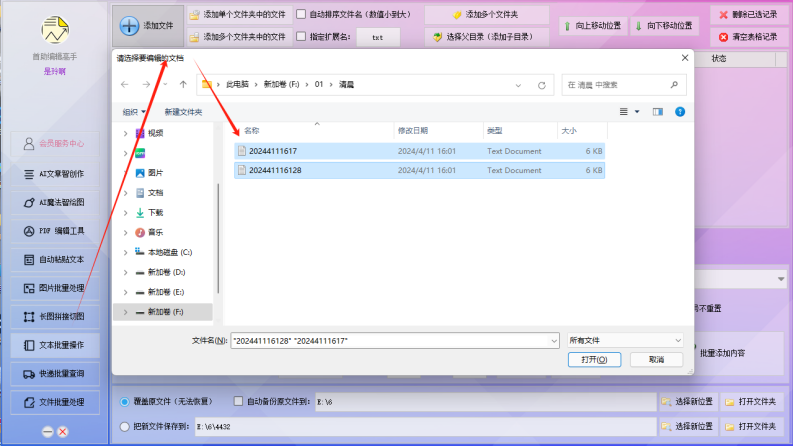The image size is (793, 446).
Task: Select file 202441116128
Action: tap(419, 170)
